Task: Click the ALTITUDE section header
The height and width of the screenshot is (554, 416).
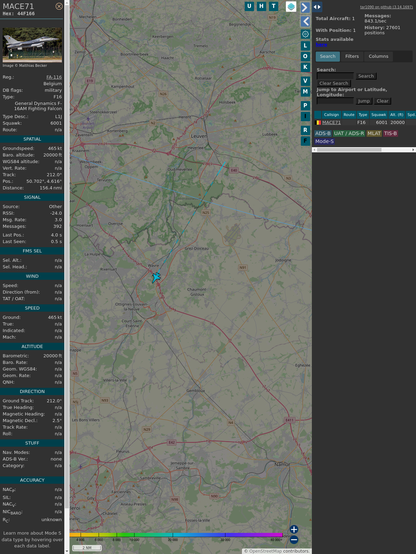Action: 32,347
